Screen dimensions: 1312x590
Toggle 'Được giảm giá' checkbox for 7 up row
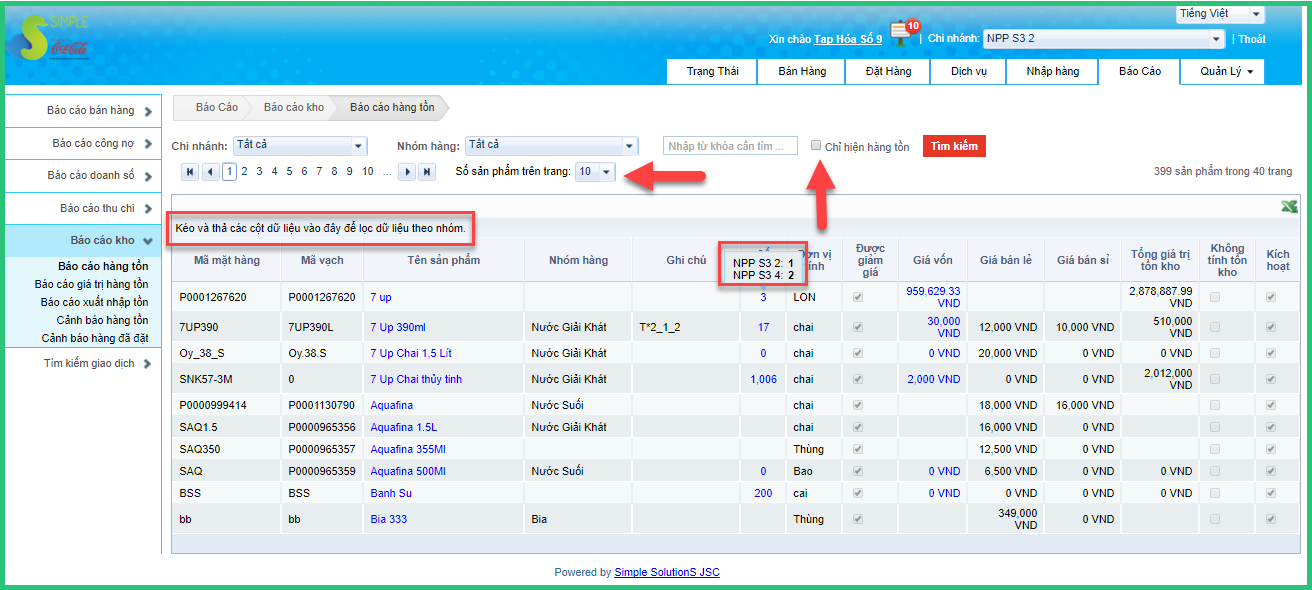858,297
